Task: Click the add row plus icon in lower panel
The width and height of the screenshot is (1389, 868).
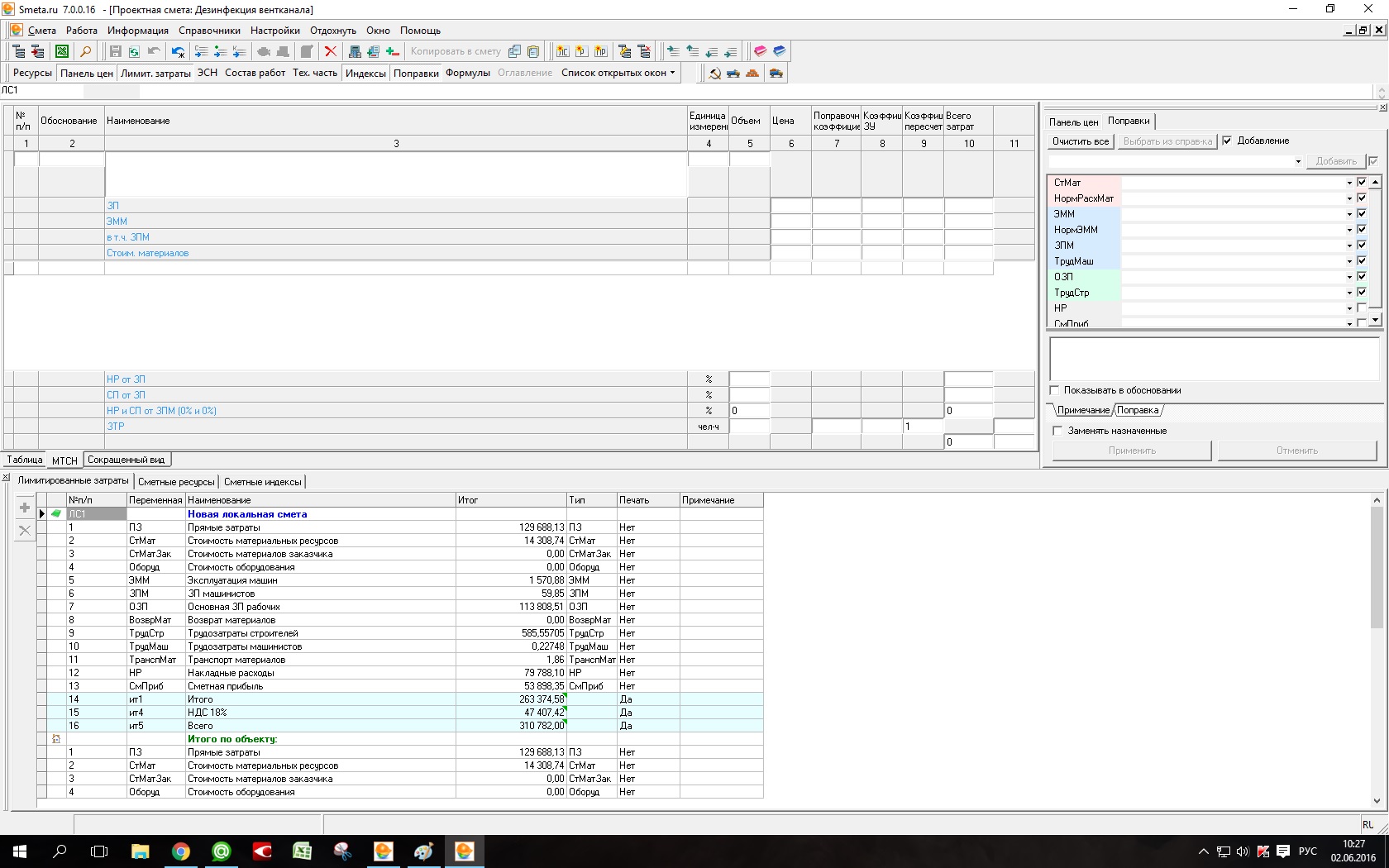Action: (x=25, y=508)
